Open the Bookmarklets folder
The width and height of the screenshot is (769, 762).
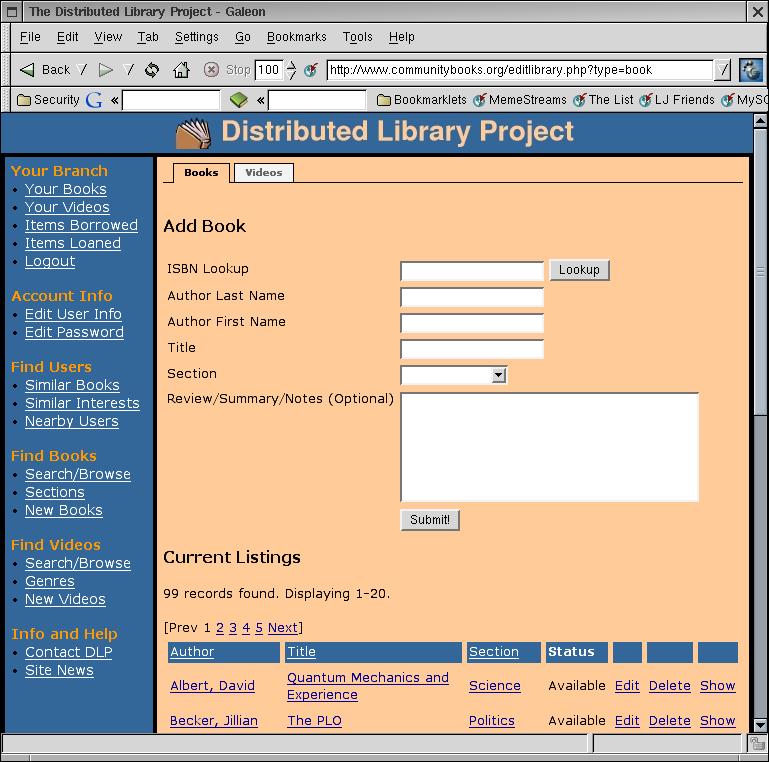421,100
